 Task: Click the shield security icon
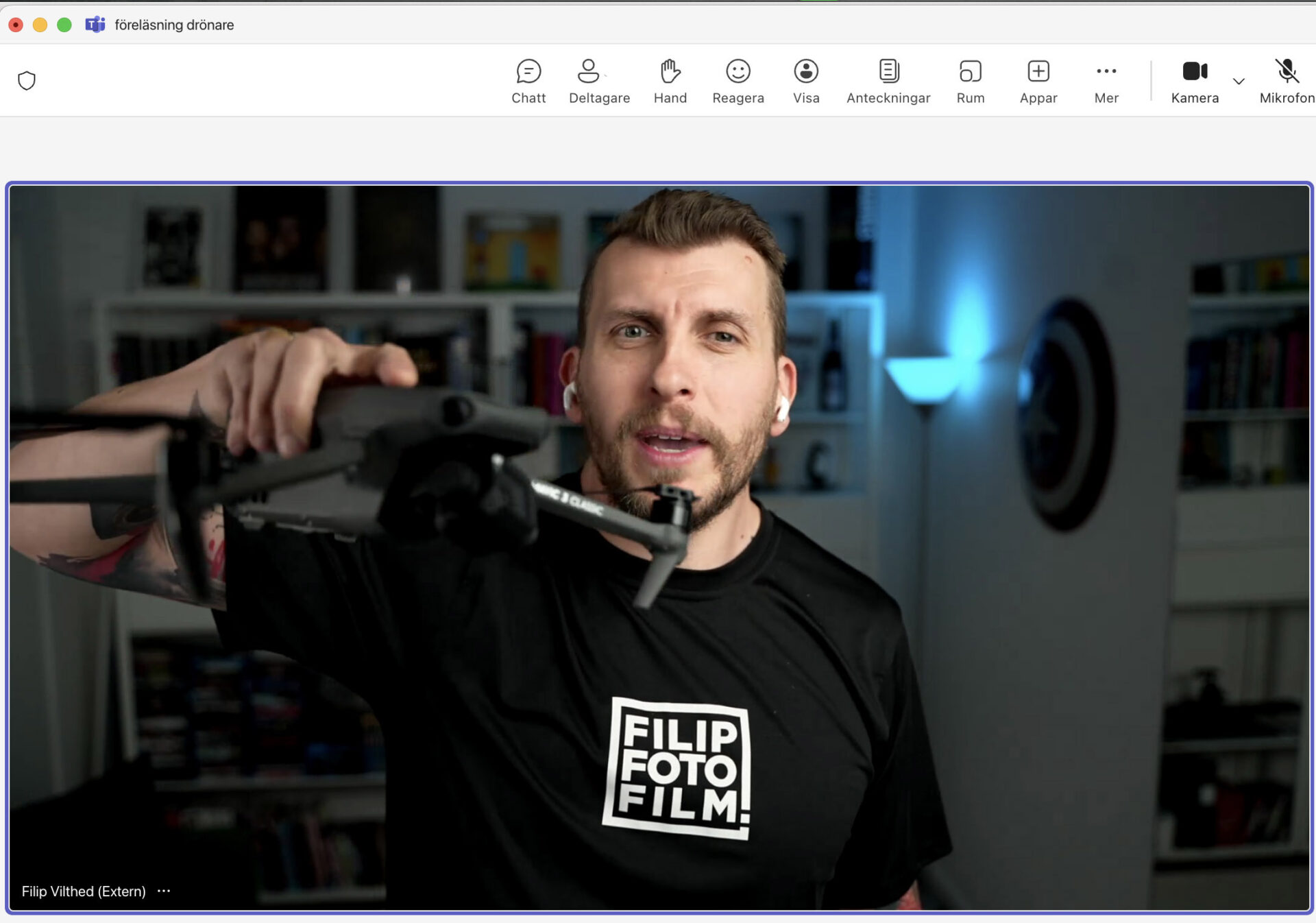tap(27, 81)
